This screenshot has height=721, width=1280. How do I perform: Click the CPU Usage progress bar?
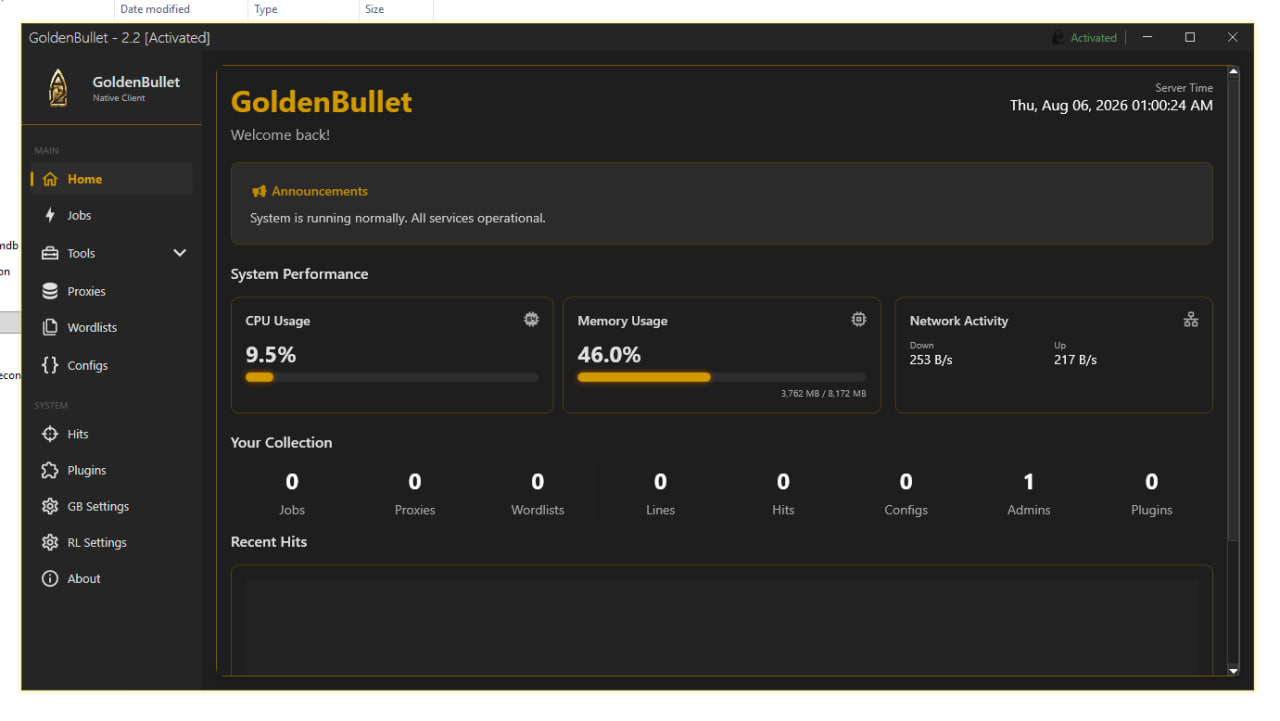pyautogui.click(x=392, y=377)
